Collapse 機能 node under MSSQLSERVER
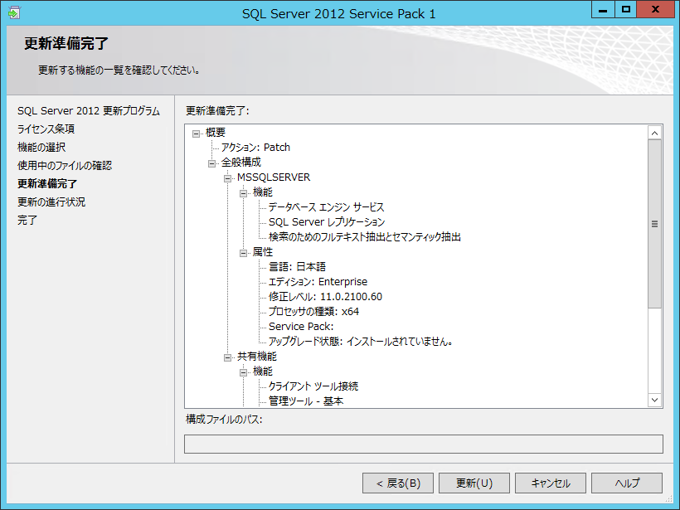Viewport: 680px width, 510px height. tap(243, 193)
